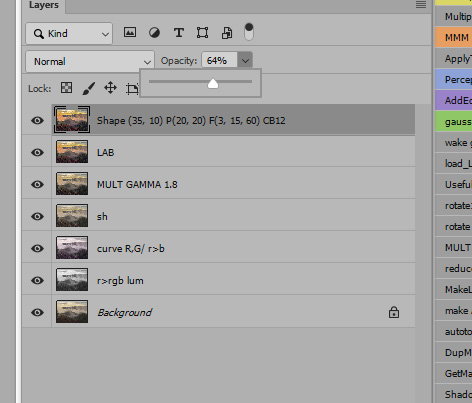
Task: Hide the Background layer visibility eye
Action: click(37, 312)
